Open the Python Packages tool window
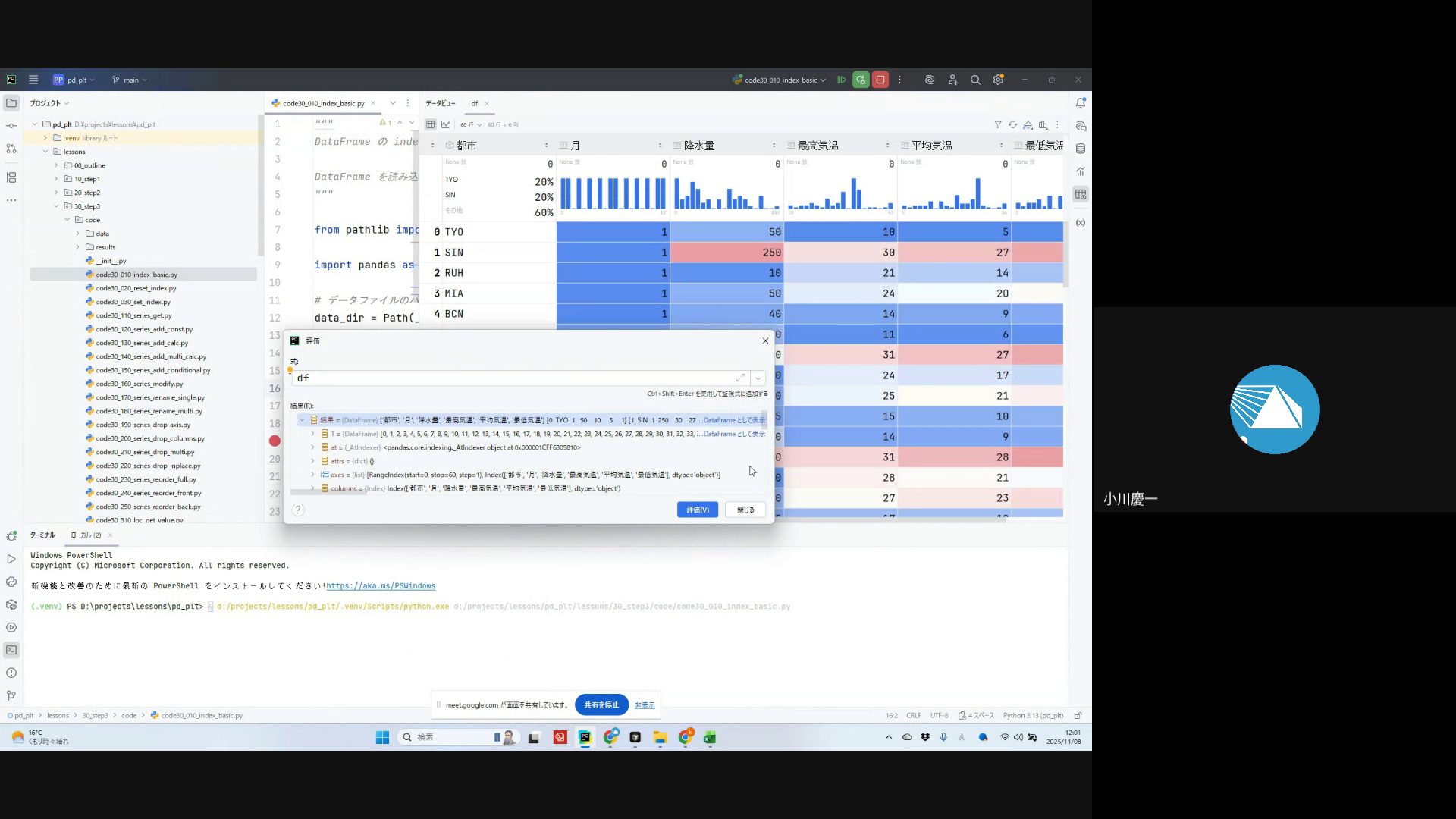This screenshot has height=819, width=1456. [11, 604]
